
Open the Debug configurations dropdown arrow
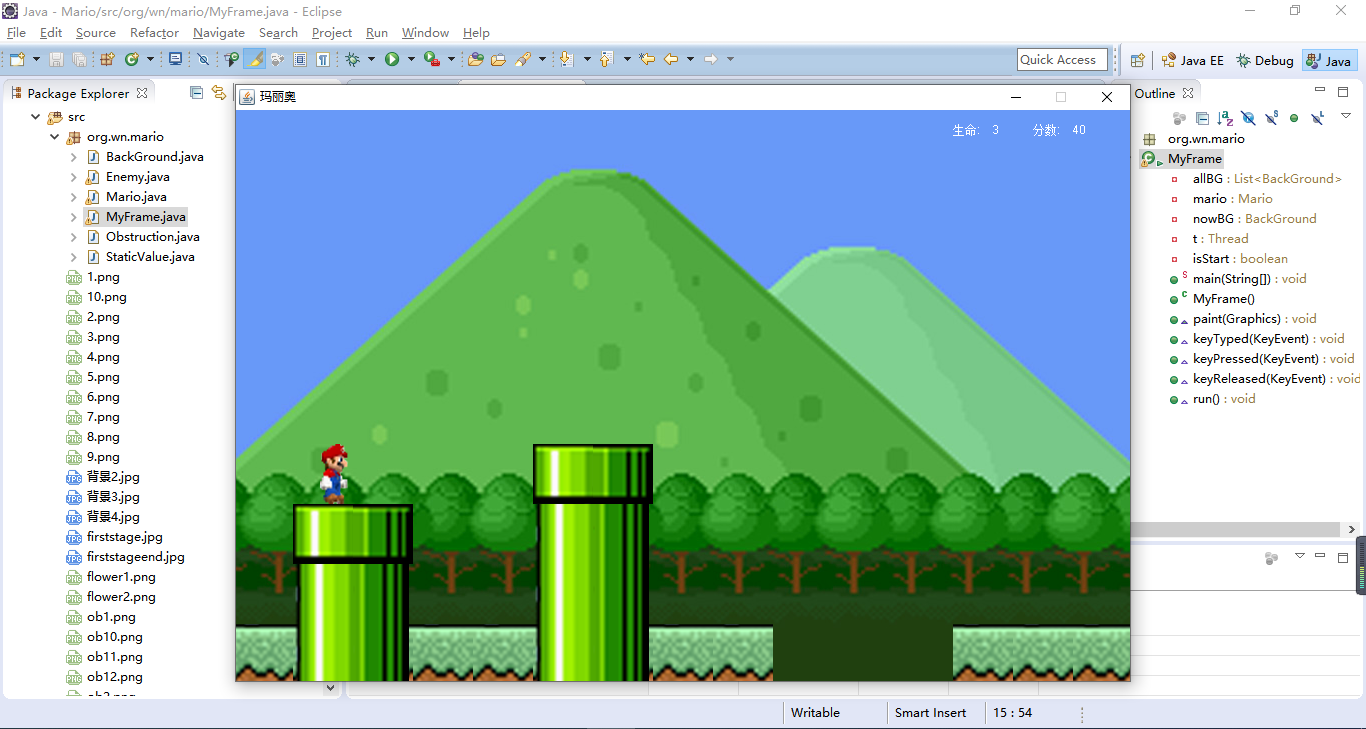pyautogui.click(x=371, y=60)
